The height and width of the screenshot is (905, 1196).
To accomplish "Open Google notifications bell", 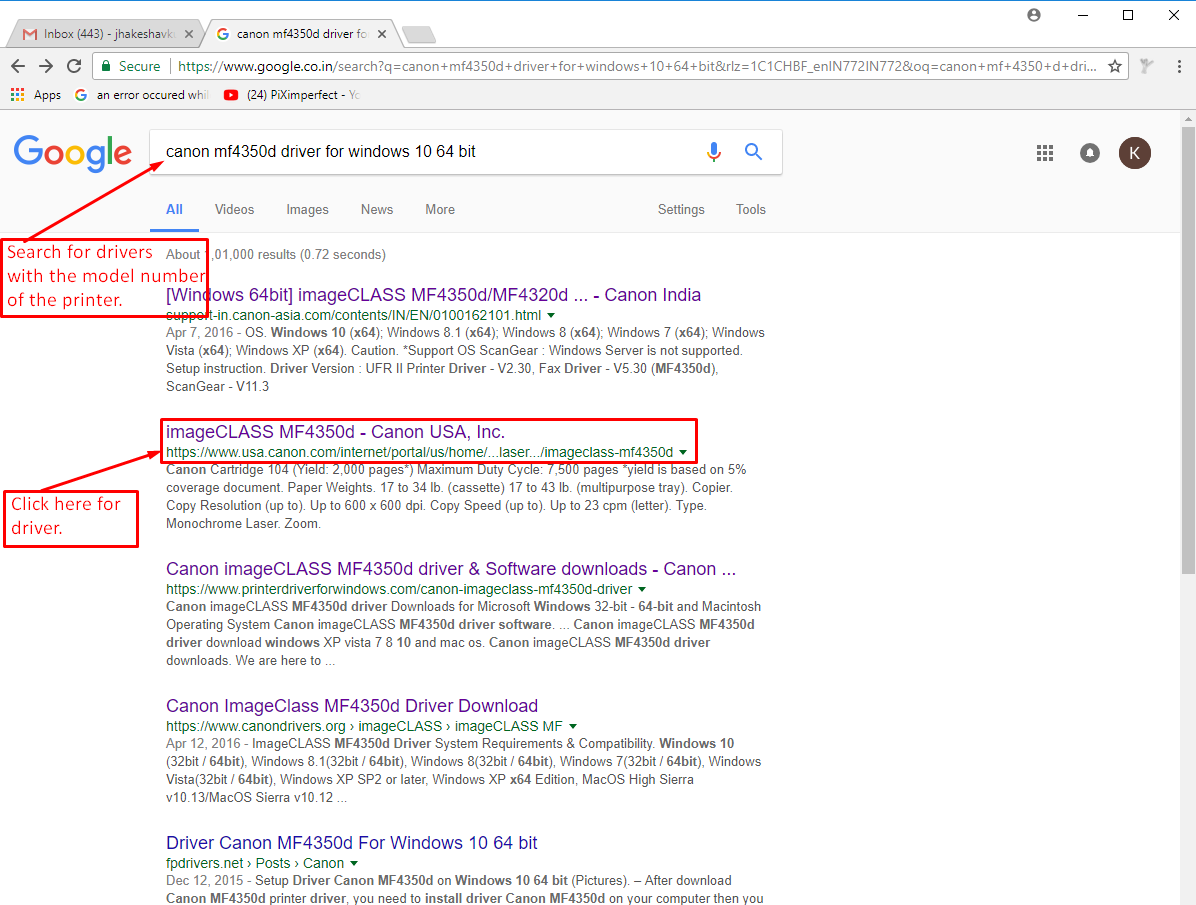I will coord(1090,153).
